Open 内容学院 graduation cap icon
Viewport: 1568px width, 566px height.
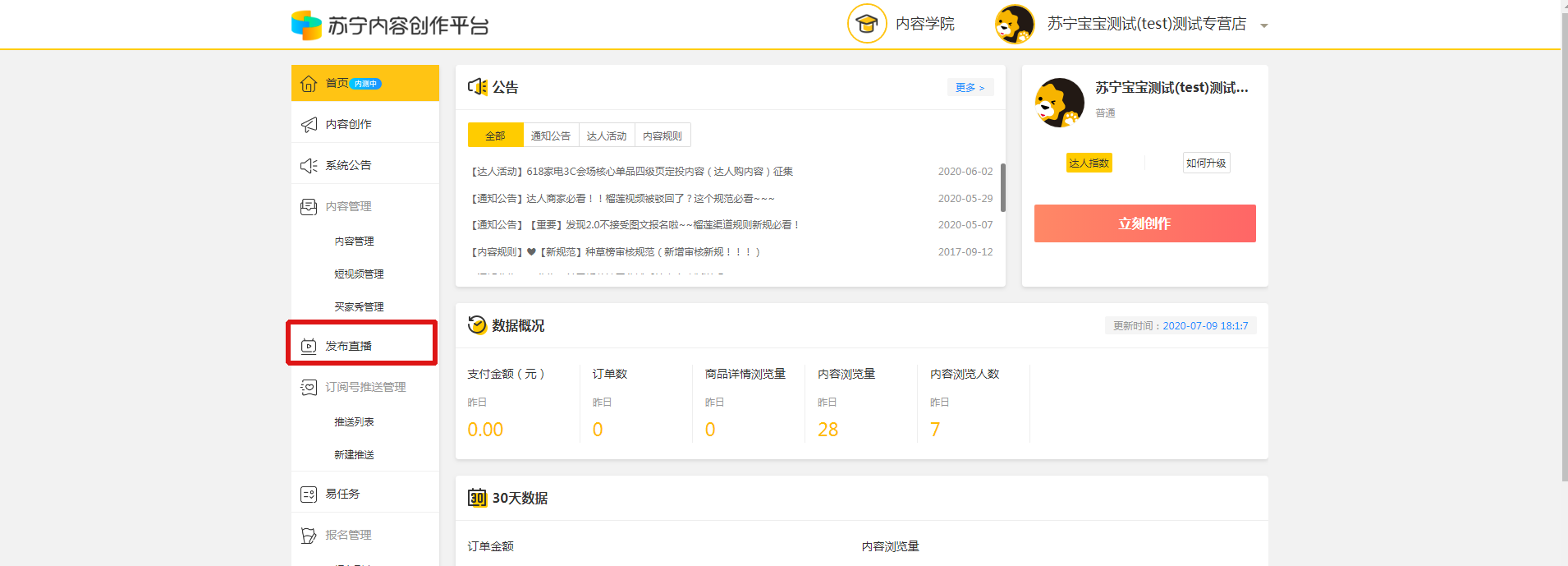[867, 24]
